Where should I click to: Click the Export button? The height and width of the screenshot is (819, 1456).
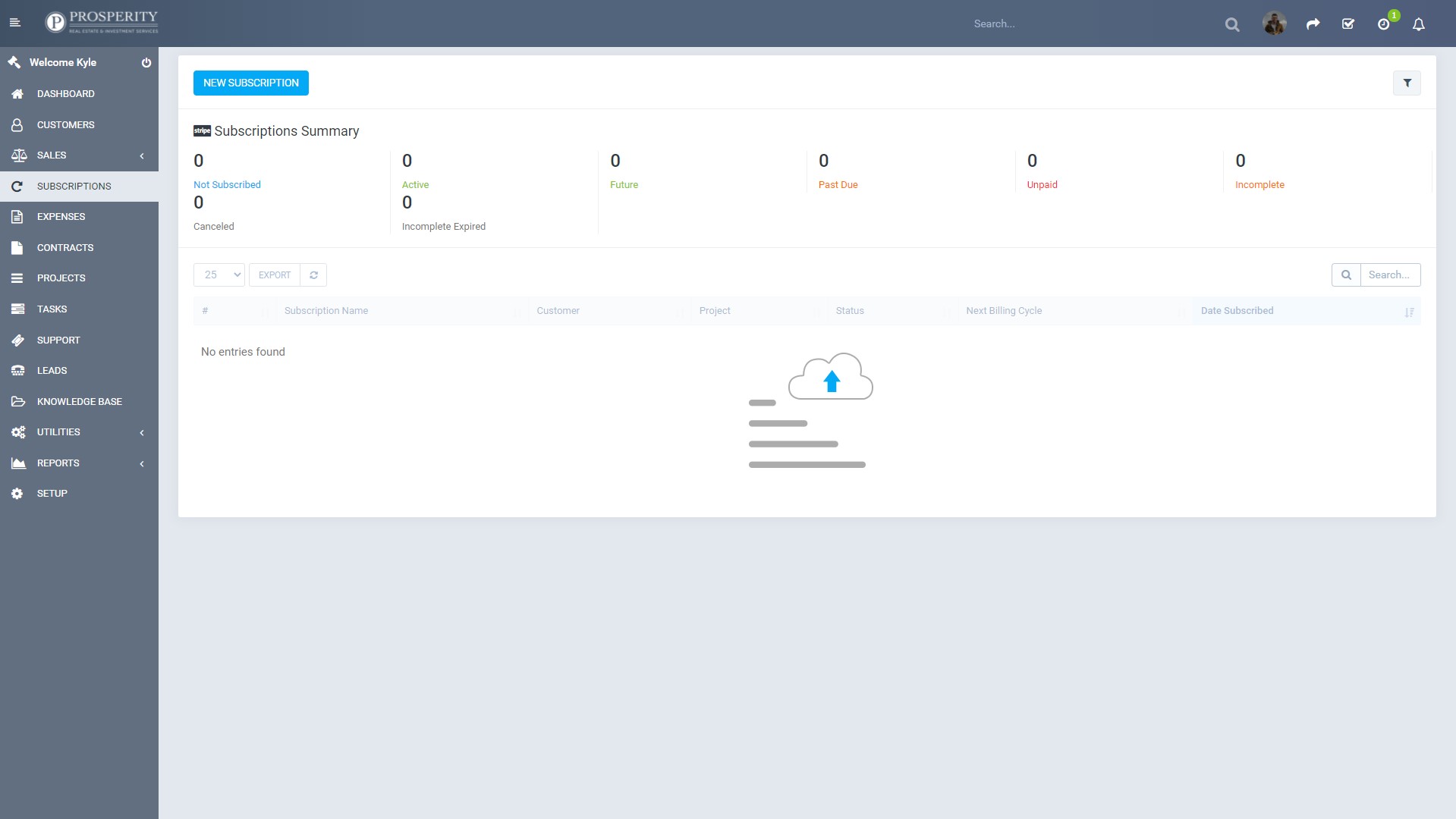pos(275,275)
